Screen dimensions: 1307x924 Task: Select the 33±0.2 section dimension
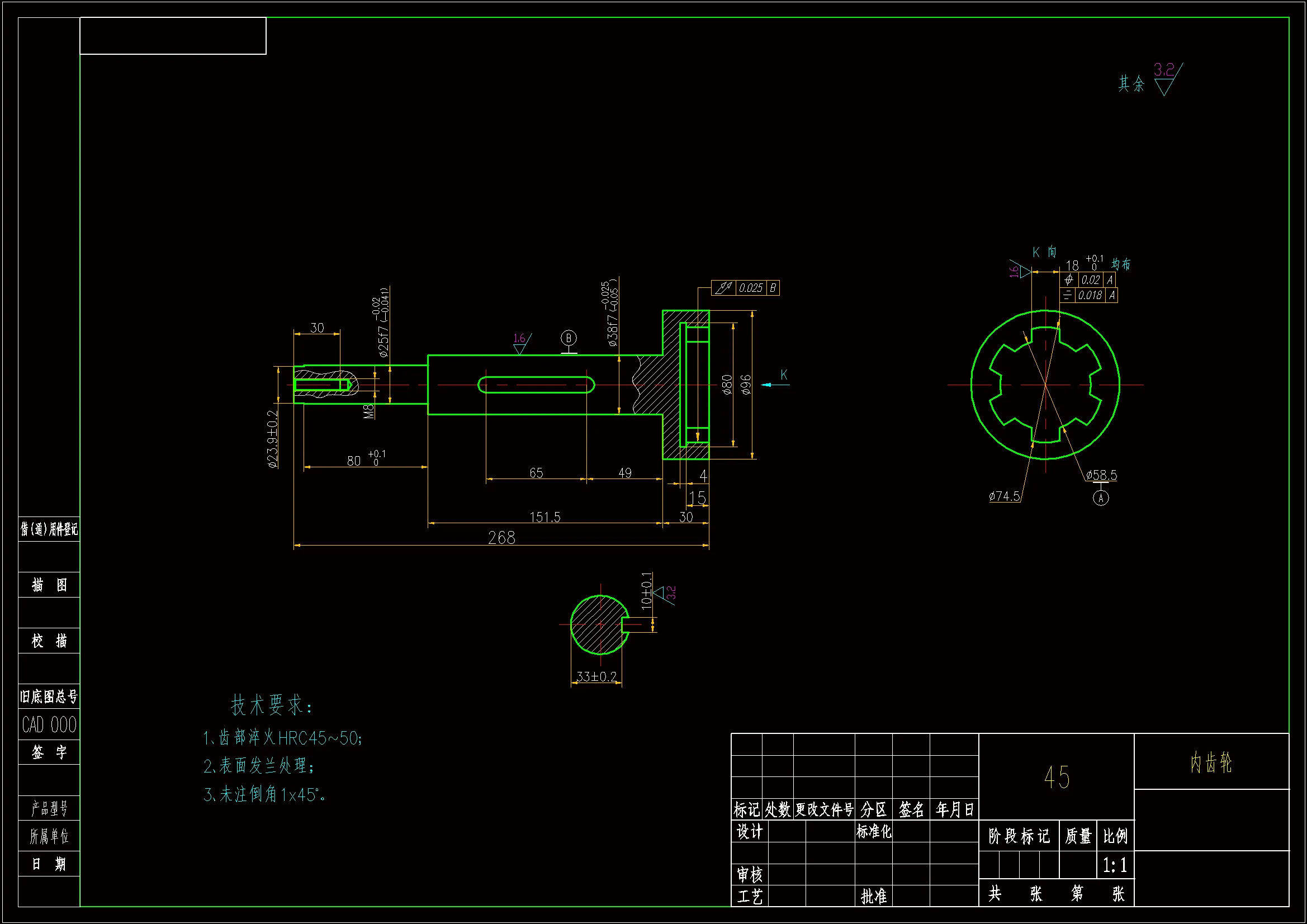[x=596, y=676]
